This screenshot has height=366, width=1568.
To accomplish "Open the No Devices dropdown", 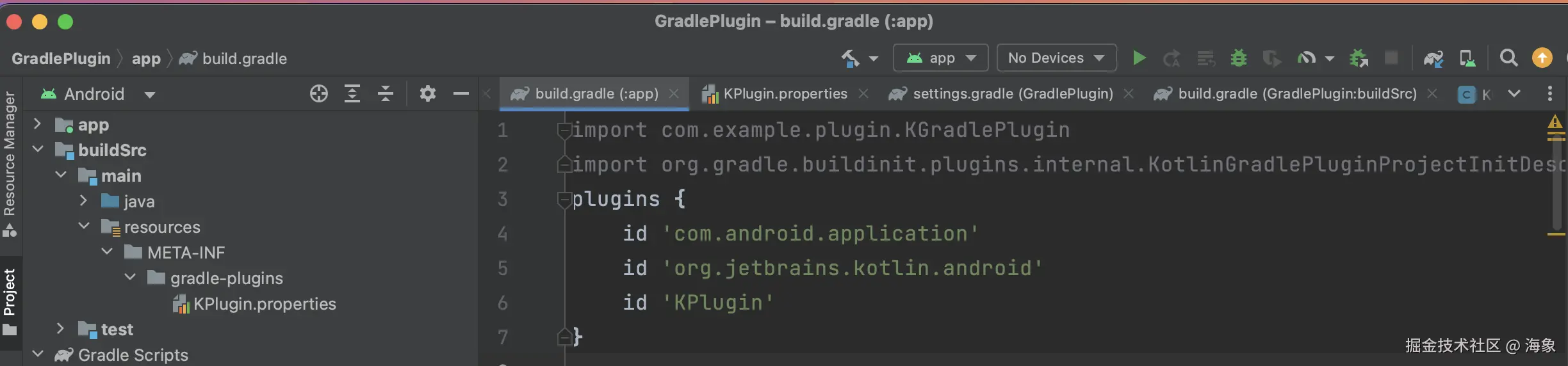I will pyautogui.click(x=1057, y=58).
